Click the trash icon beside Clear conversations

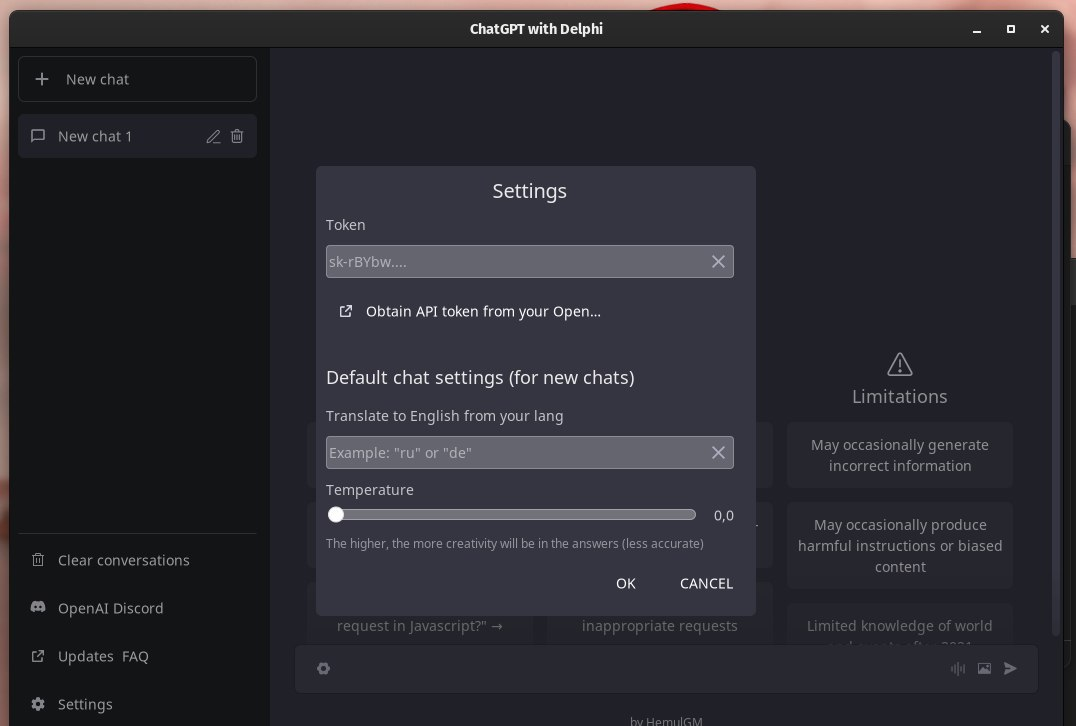(37, 560)
